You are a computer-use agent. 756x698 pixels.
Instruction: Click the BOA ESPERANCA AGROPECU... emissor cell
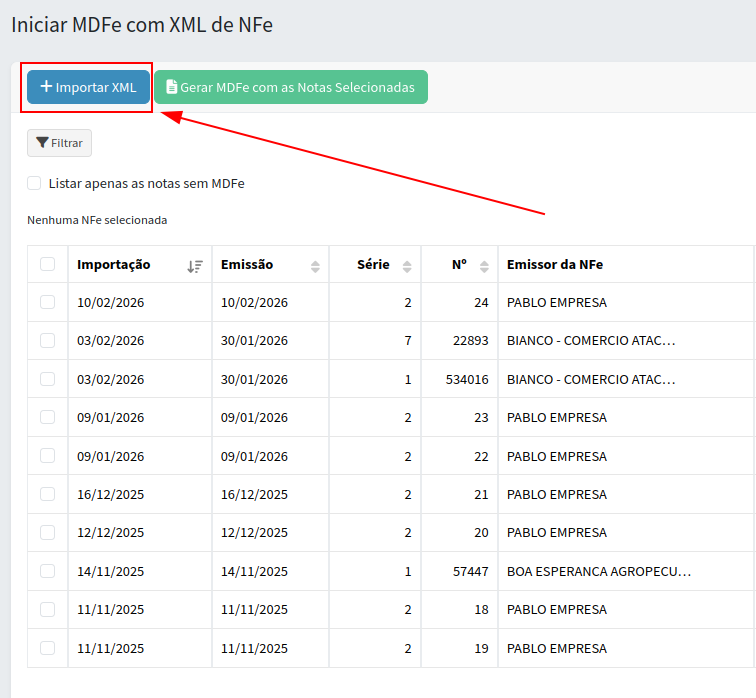coord(599,571)
